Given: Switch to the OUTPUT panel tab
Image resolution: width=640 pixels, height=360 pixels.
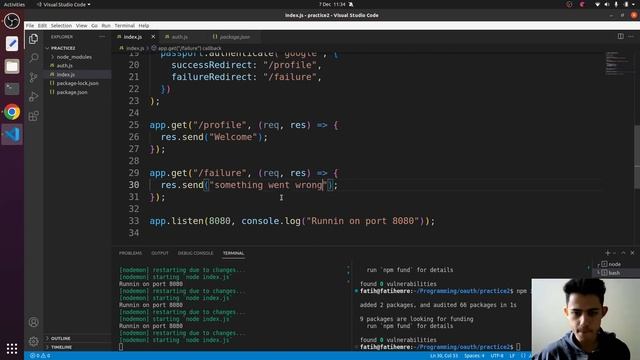Looking at the screenshot, I should (160, 253).
